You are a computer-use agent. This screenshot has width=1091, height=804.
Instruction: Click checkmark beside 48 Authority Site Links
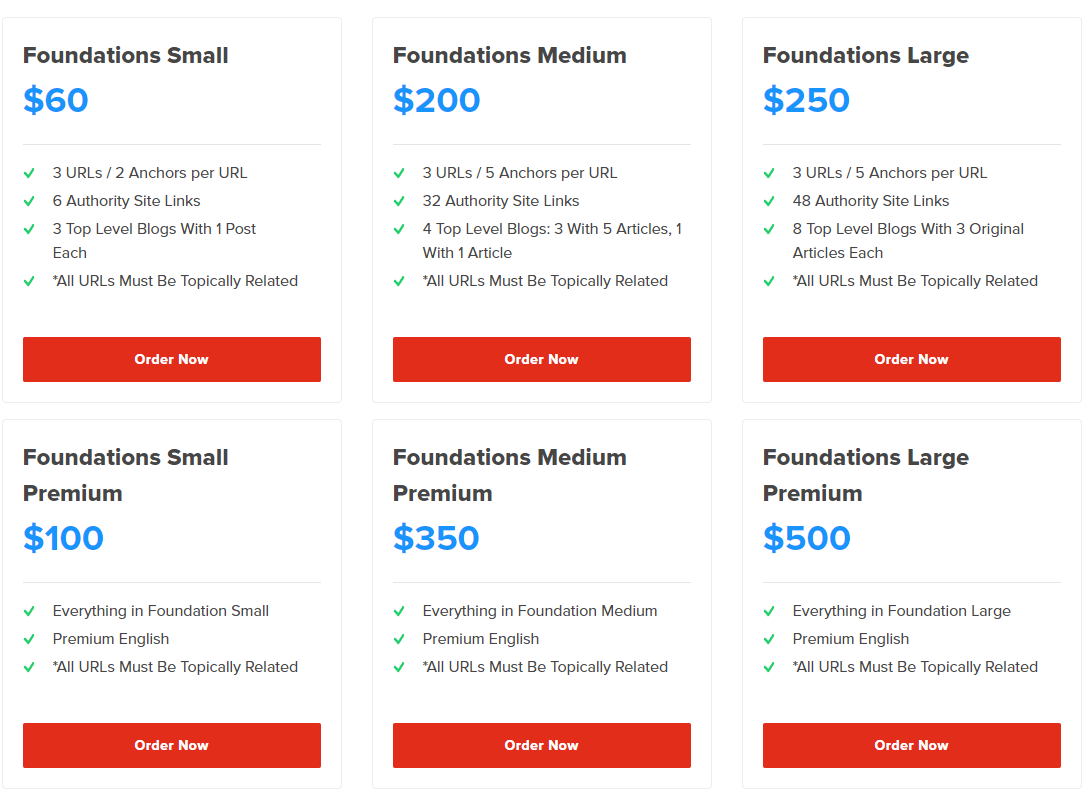[x=770, y=202]
